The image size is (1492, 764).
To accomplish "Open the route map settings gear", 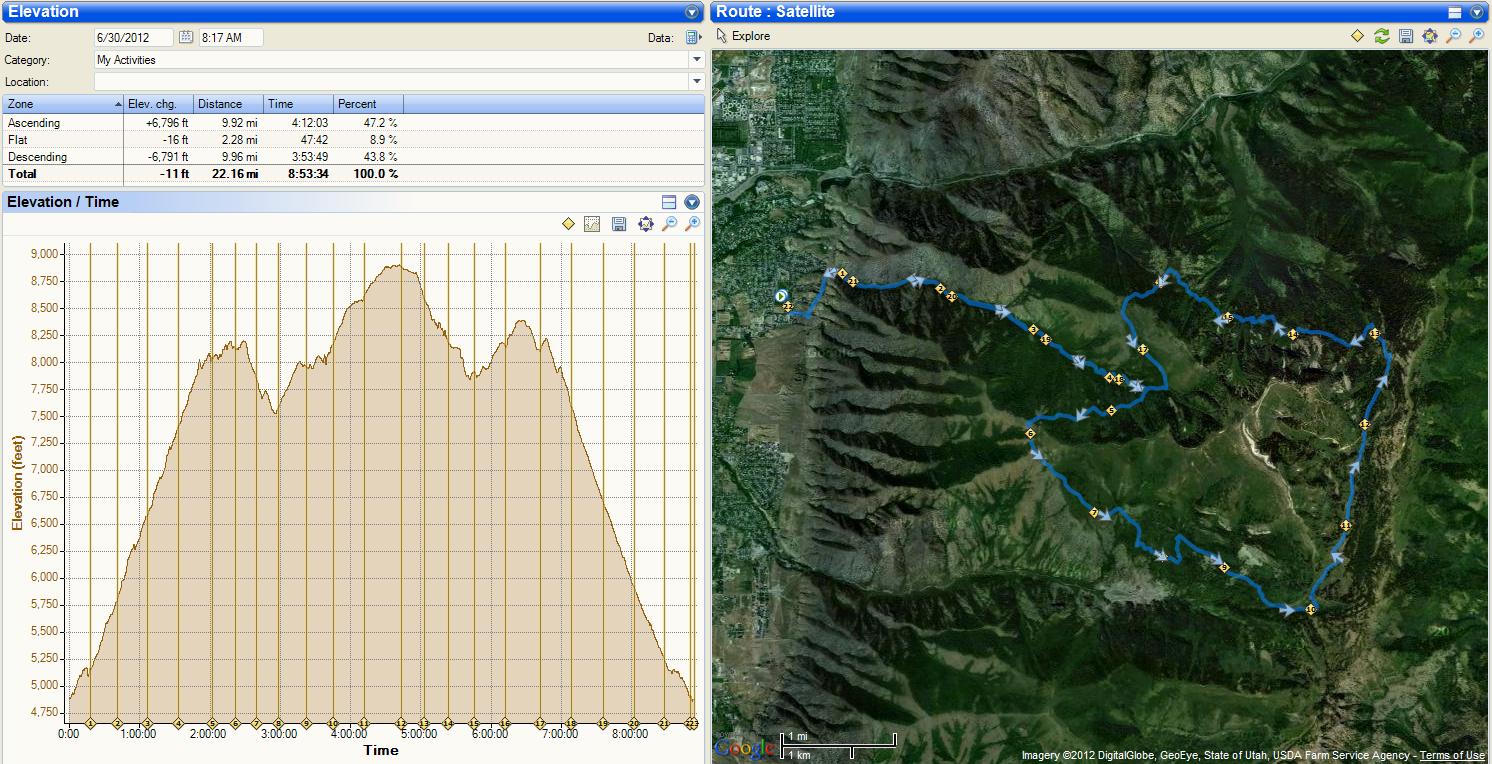I will [x=1429, y=36].
